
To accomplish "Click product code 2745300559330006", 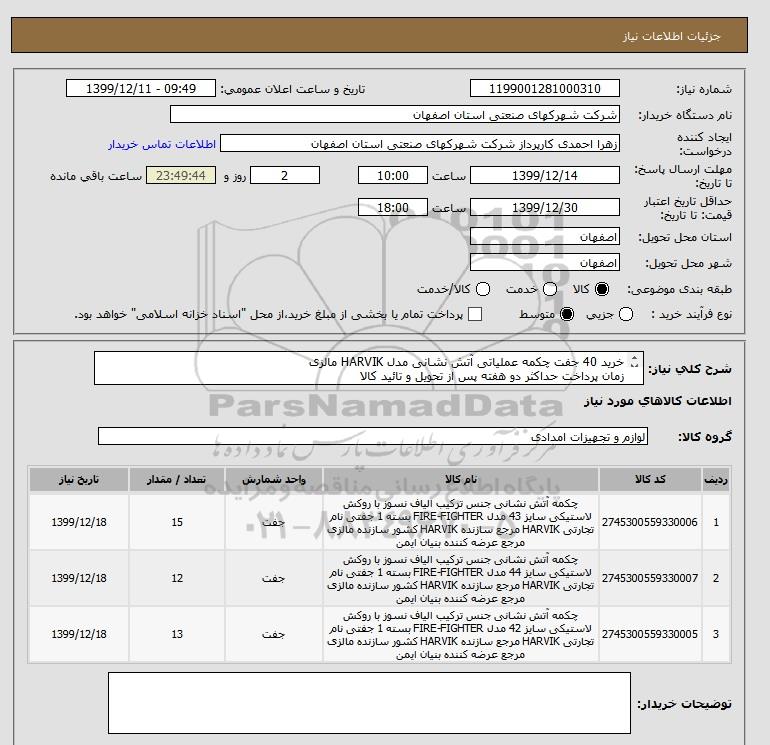I will coord(650,522).
